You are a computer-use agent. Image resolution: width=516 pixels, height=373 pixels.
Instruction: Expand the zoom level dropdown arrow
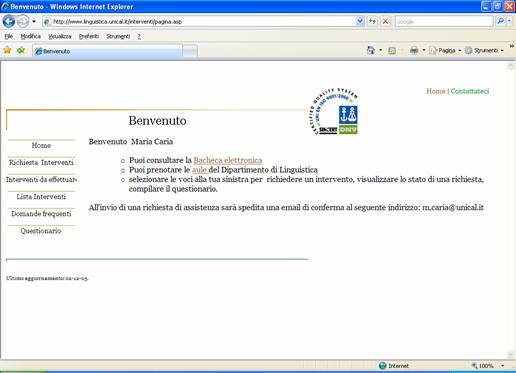click(x=503, y=366)
